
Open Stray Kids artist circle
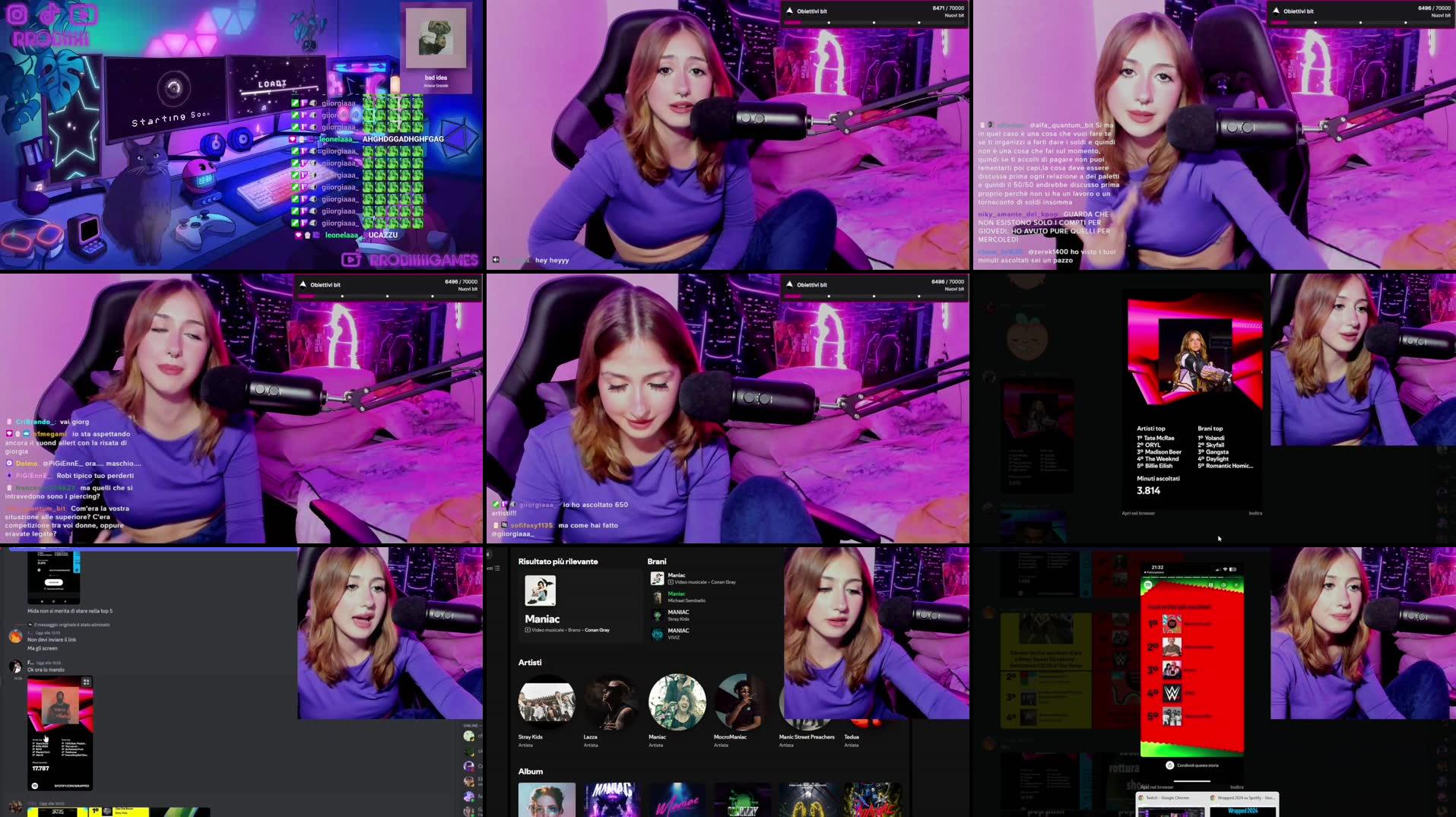coord(547,701)
